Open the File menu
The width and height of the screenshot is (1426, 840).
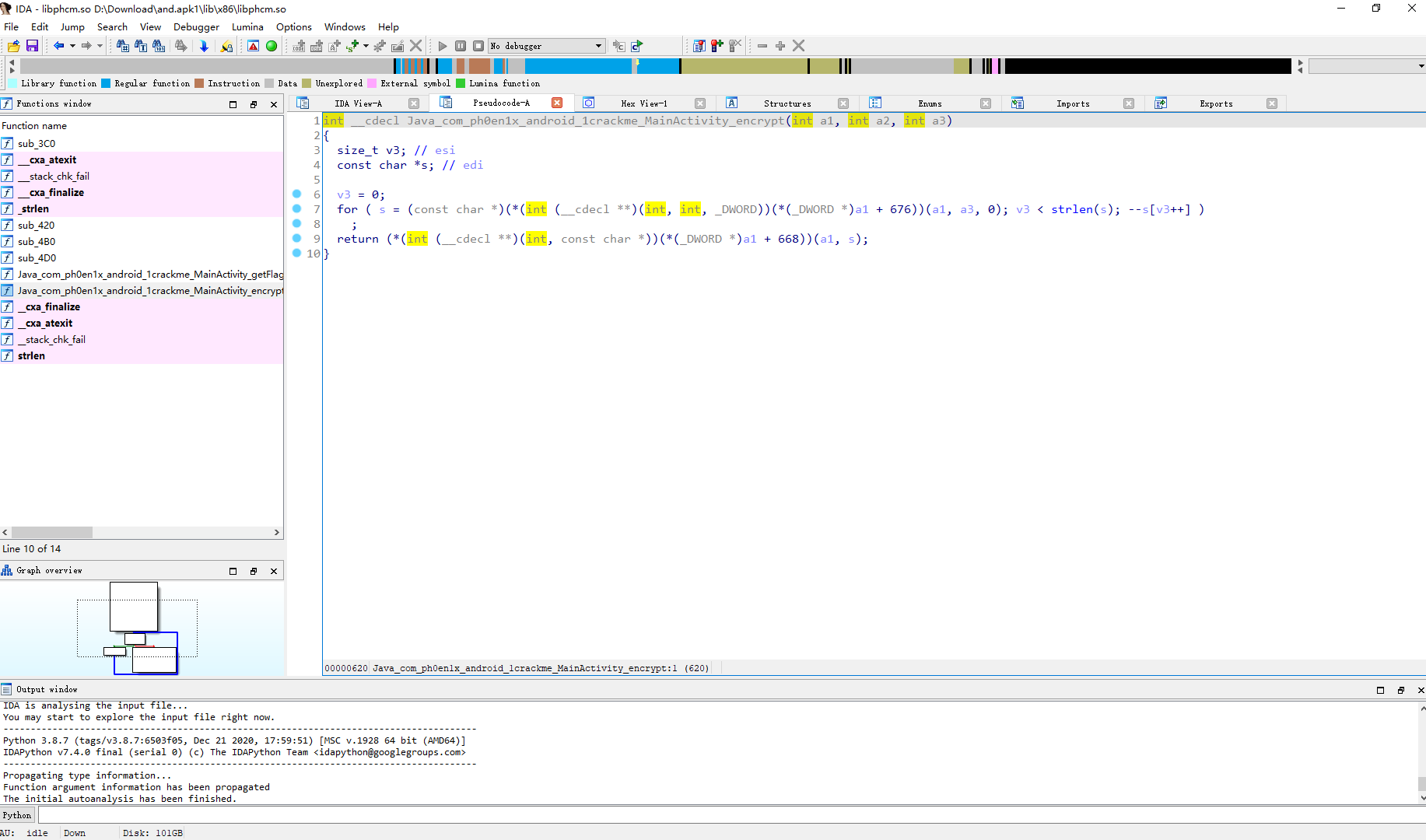(x=11, y=26)
